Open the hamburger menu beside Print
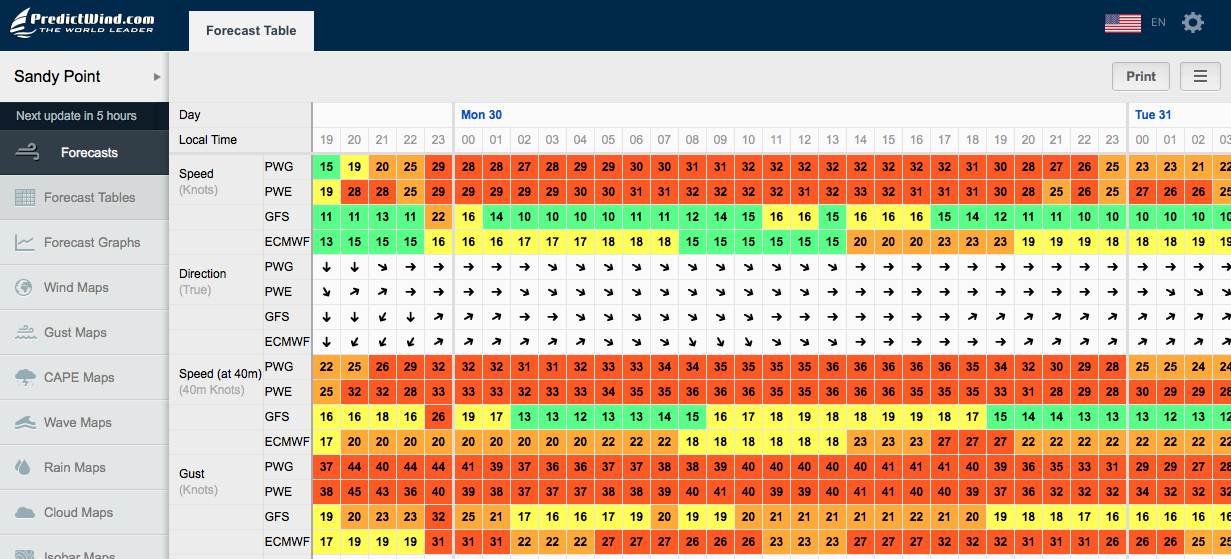1231x559 pixels. [1200, 76]
